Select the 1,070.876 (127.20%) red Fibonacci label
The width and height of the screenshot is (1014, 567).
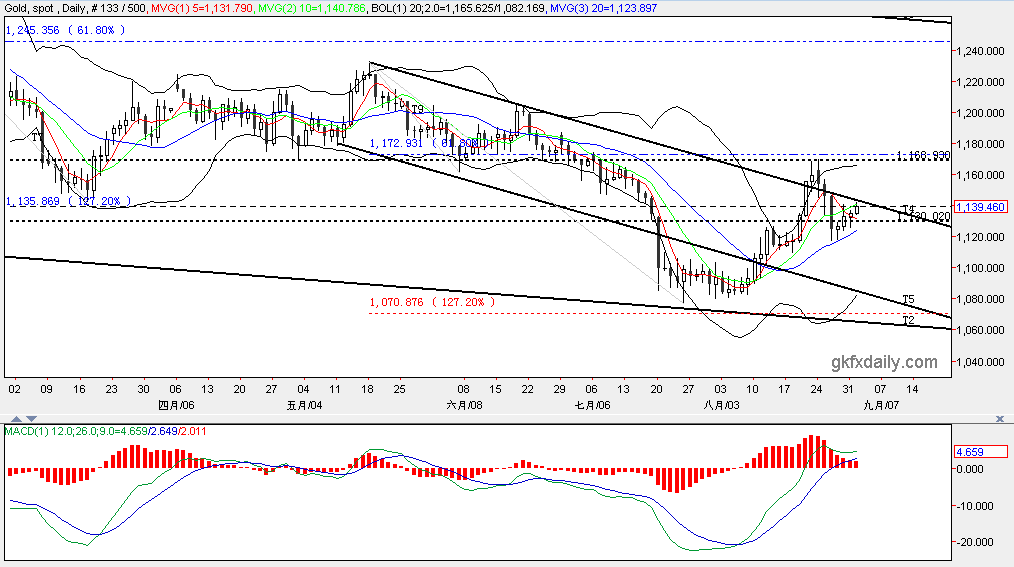coord(433,302)
